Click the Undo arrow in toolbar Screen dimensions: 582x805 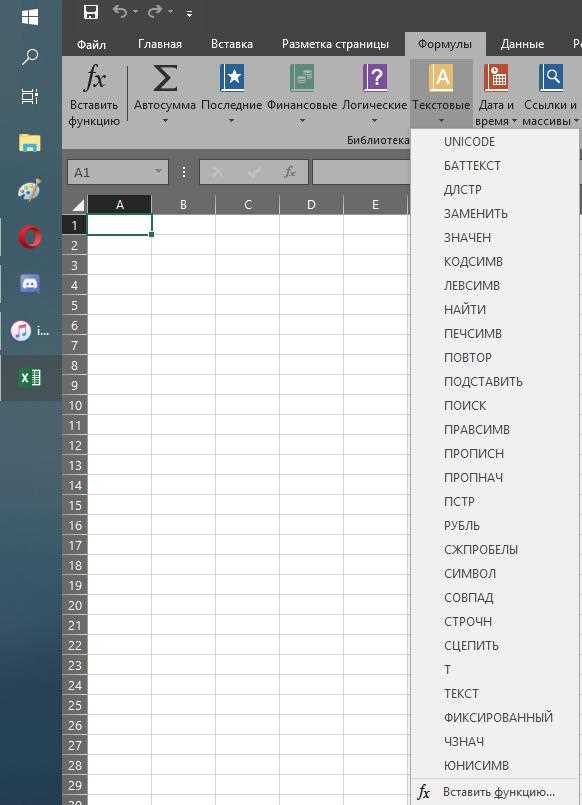click(120, 12)
